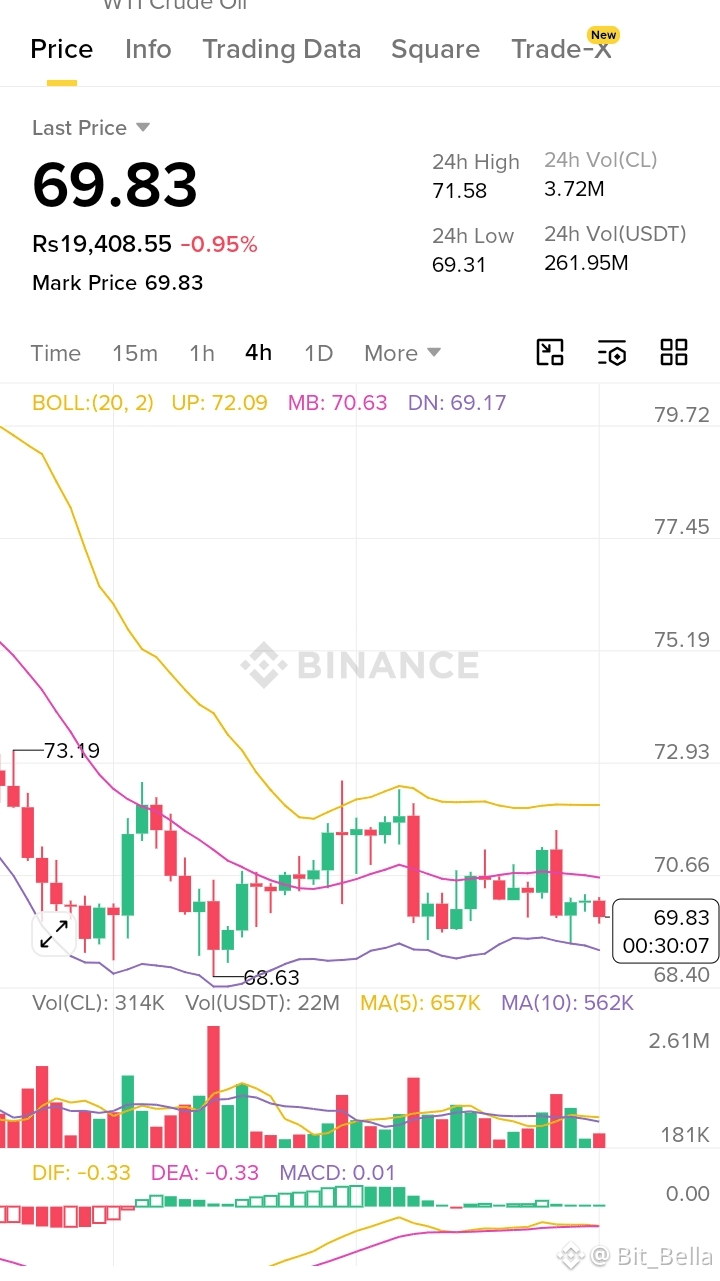Tap the -0.95% change value
This screenshot has width=720, height=1281.
[219, 244]
